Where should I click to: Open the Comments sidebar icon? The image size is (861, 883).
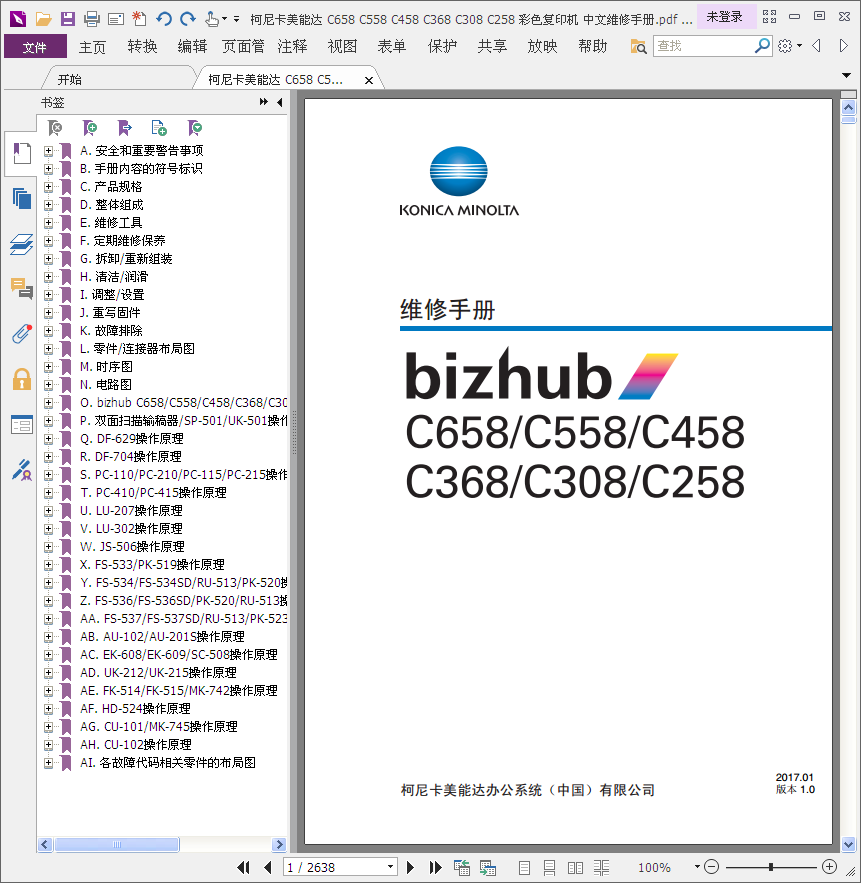click(22, 288)
